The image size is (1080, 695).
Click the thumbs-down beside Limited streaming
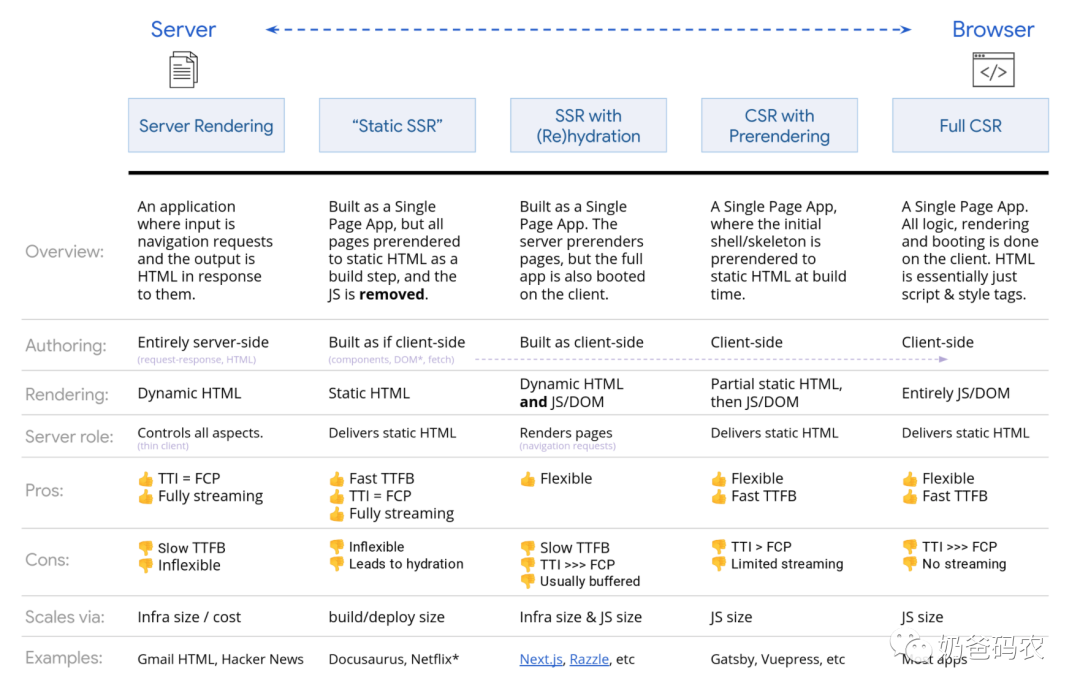coord(719,564)
